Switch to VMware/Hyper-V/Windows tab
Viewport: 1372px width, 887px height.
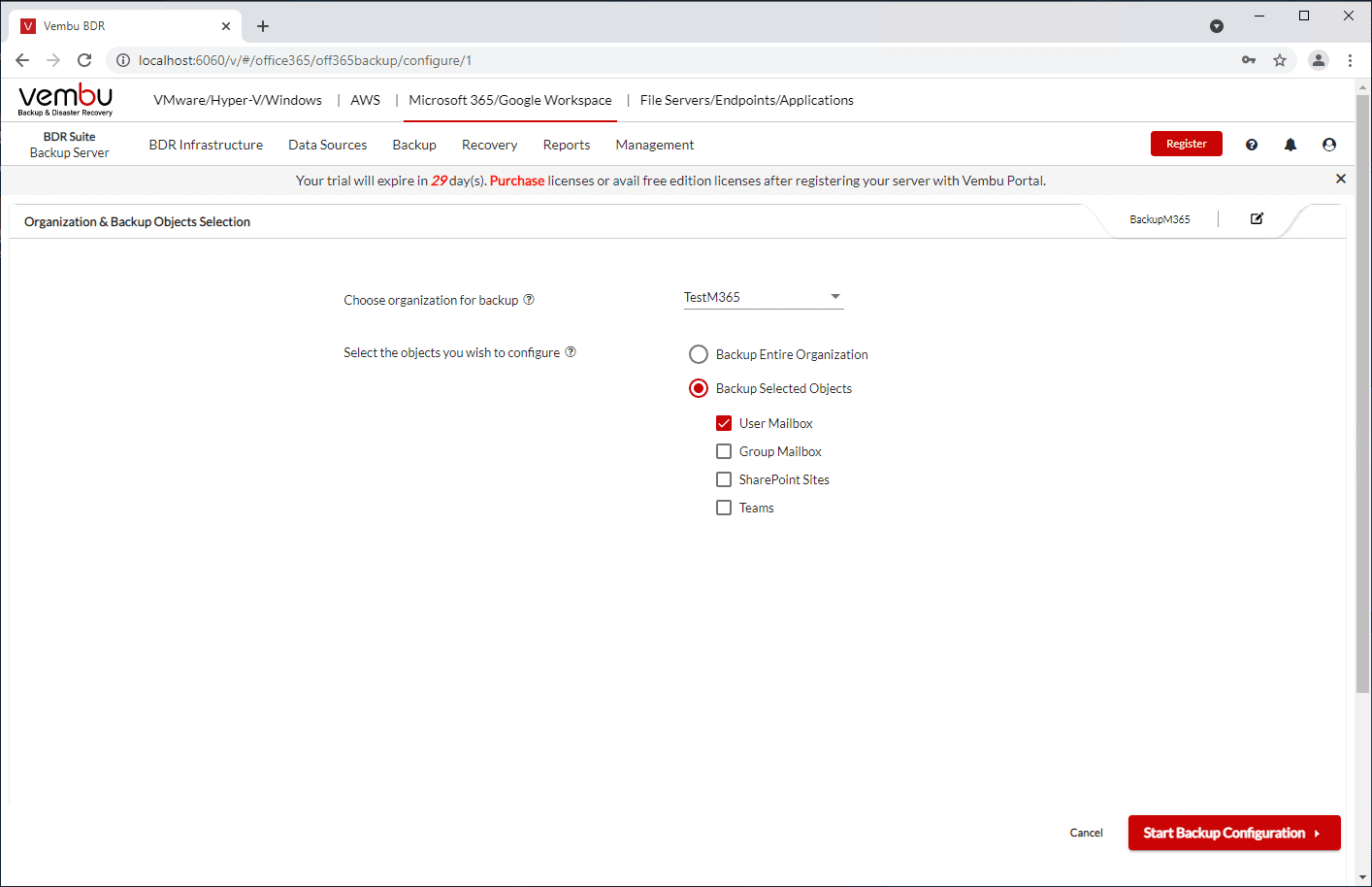pyautogui.click(x=238, y=100)
